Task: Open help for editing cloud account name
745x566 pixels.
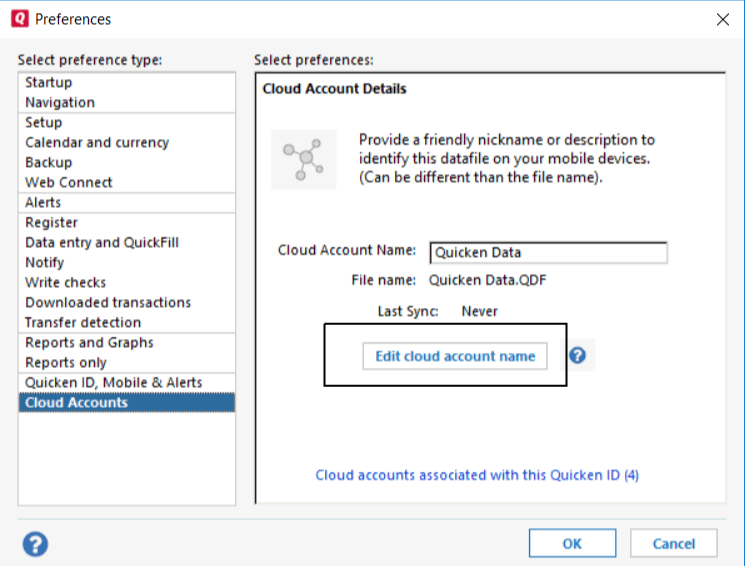Action: coord(577,355)
